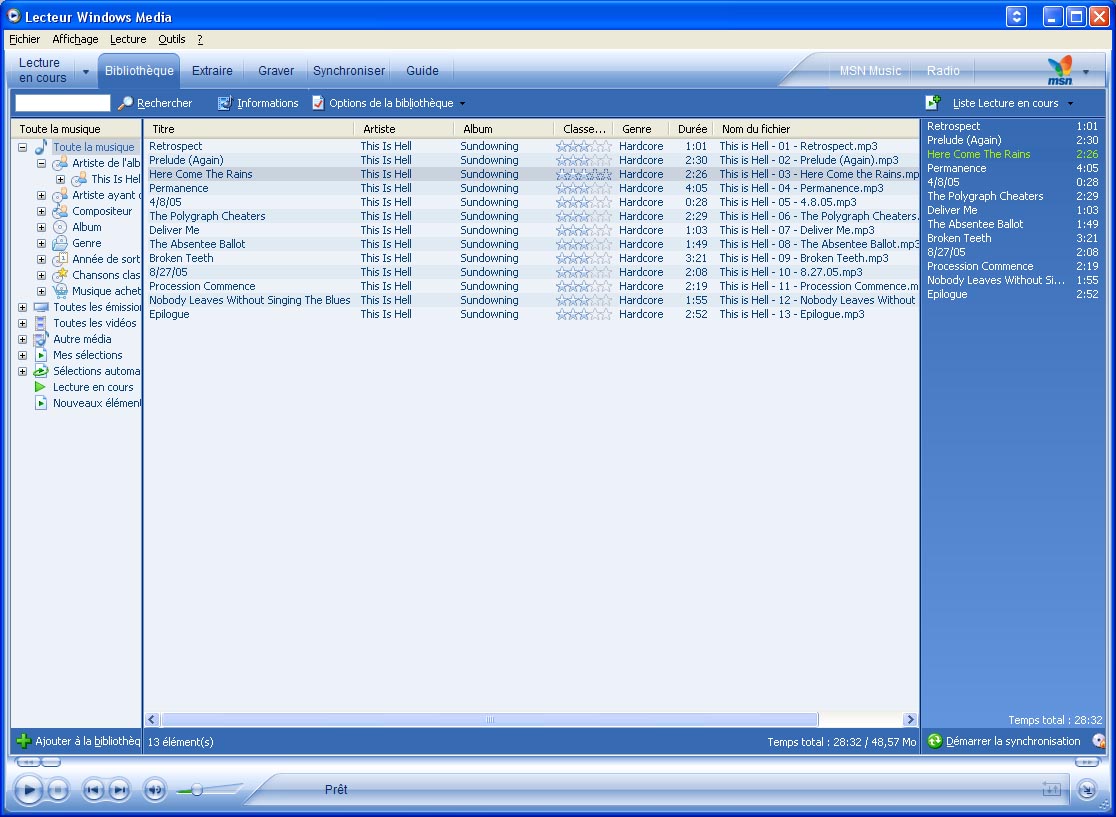Switch to skin mode using bottom-right button

pos(1087,790)
